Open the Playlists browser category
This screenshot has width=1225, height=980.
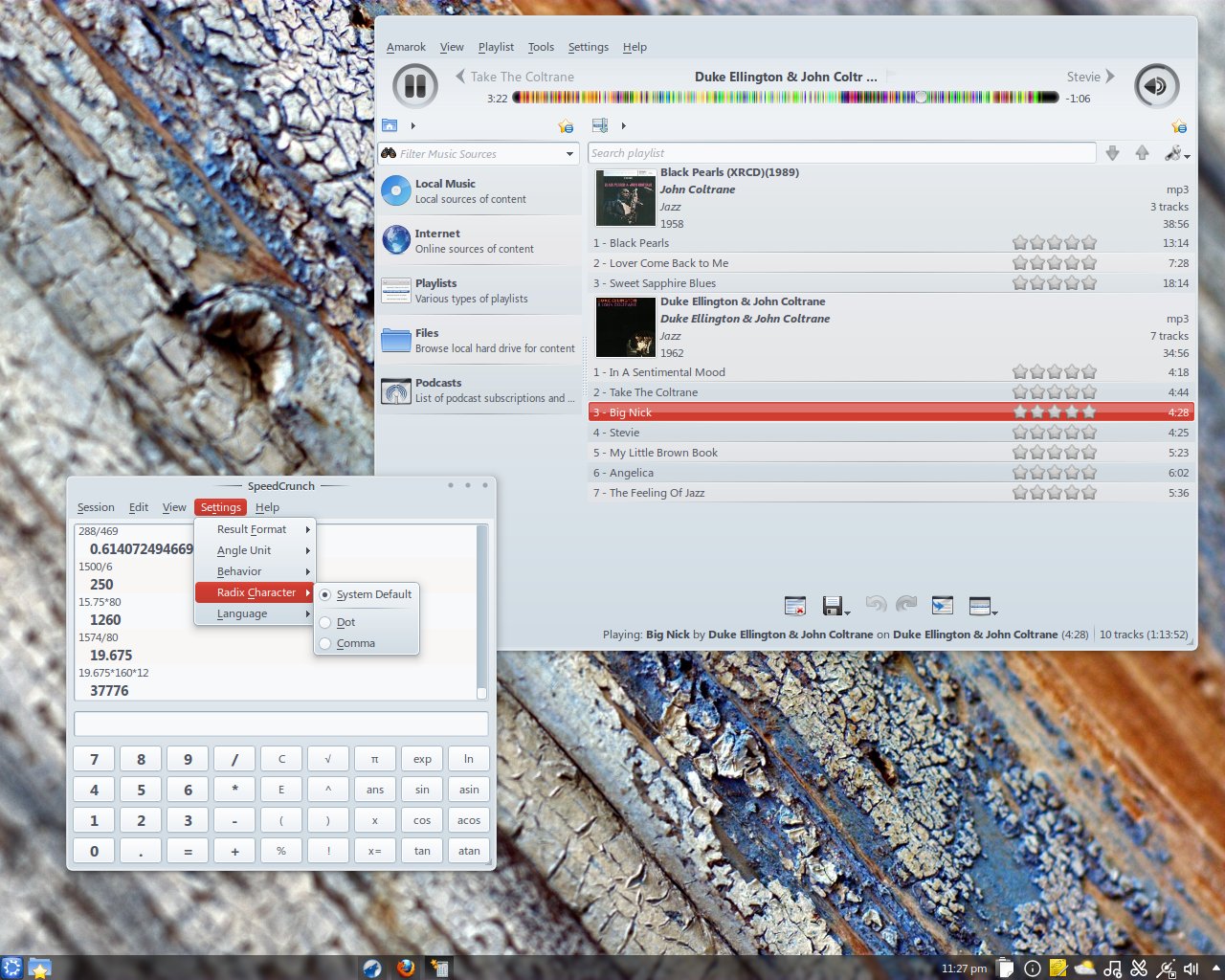[x=479, y=291]
